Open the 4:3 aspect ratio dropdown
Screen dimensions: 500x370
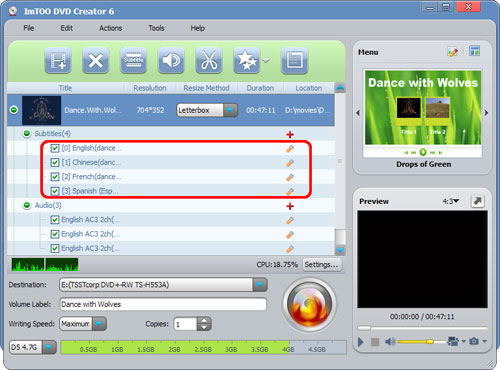click(x=451, y=201)
